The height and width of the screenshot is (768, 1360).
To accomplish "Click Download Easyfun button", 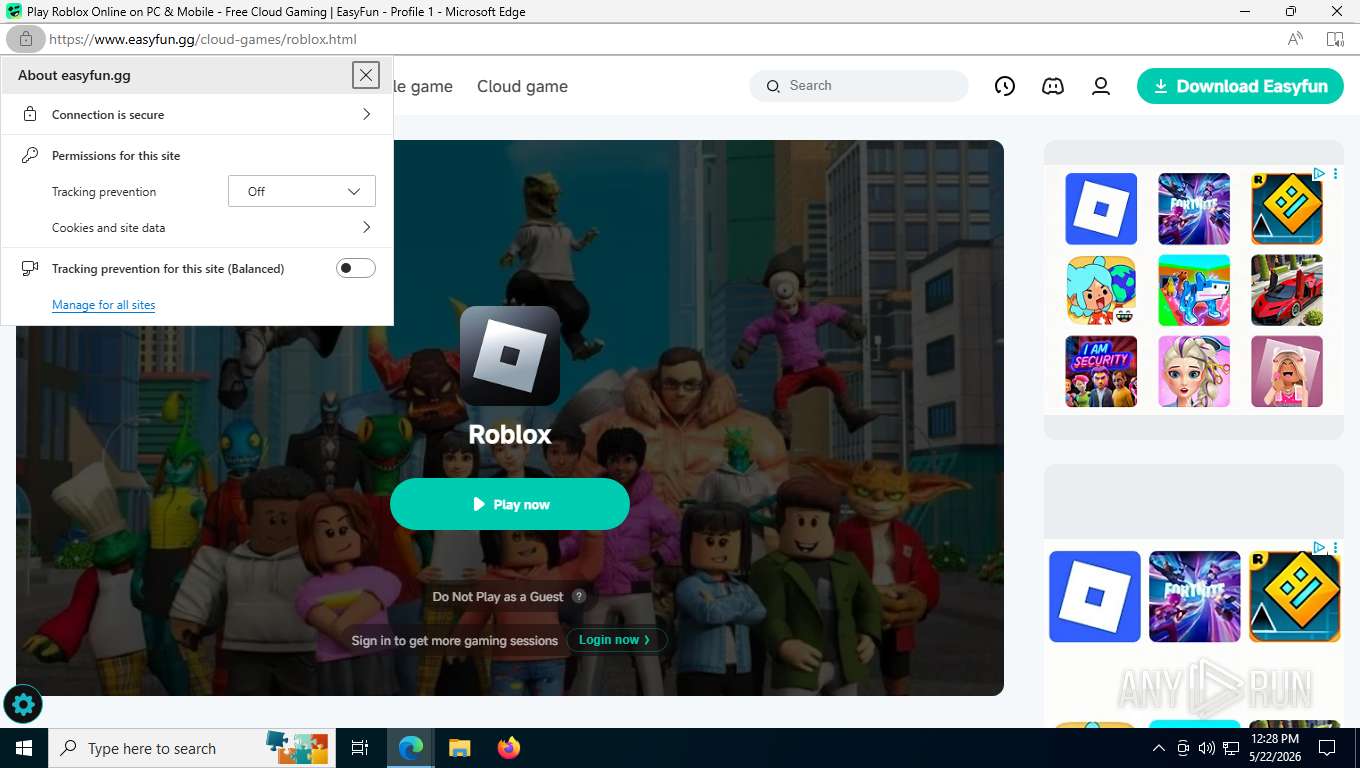I will click(1240, 86).
